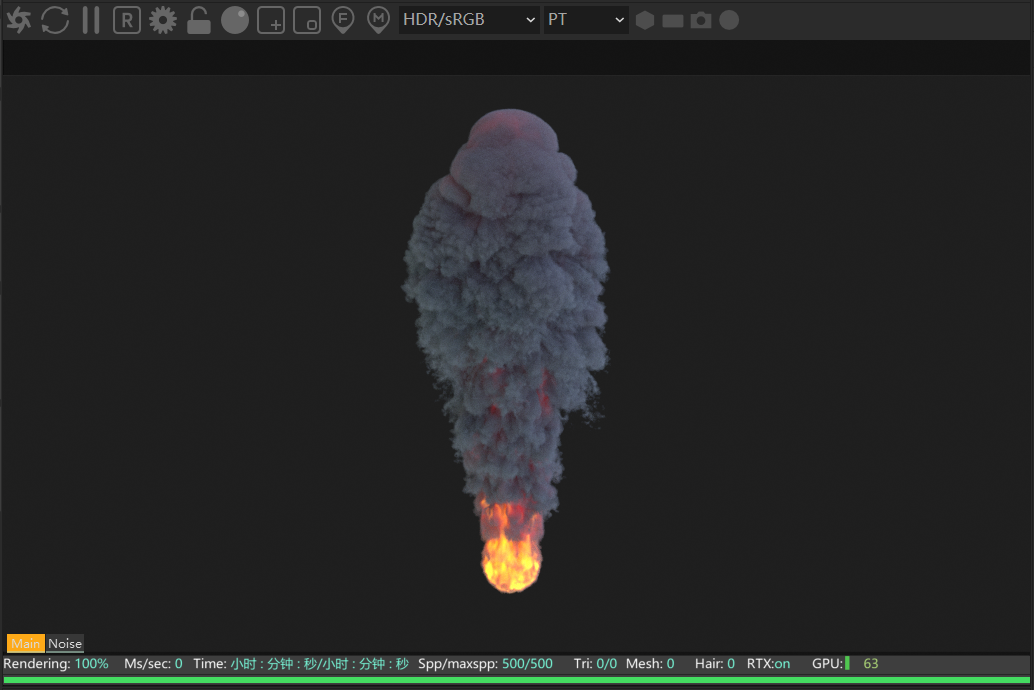This screenshot has height=690, width=1034.
Task: Enable clay mode rendering
Action: tap(235, 19)
